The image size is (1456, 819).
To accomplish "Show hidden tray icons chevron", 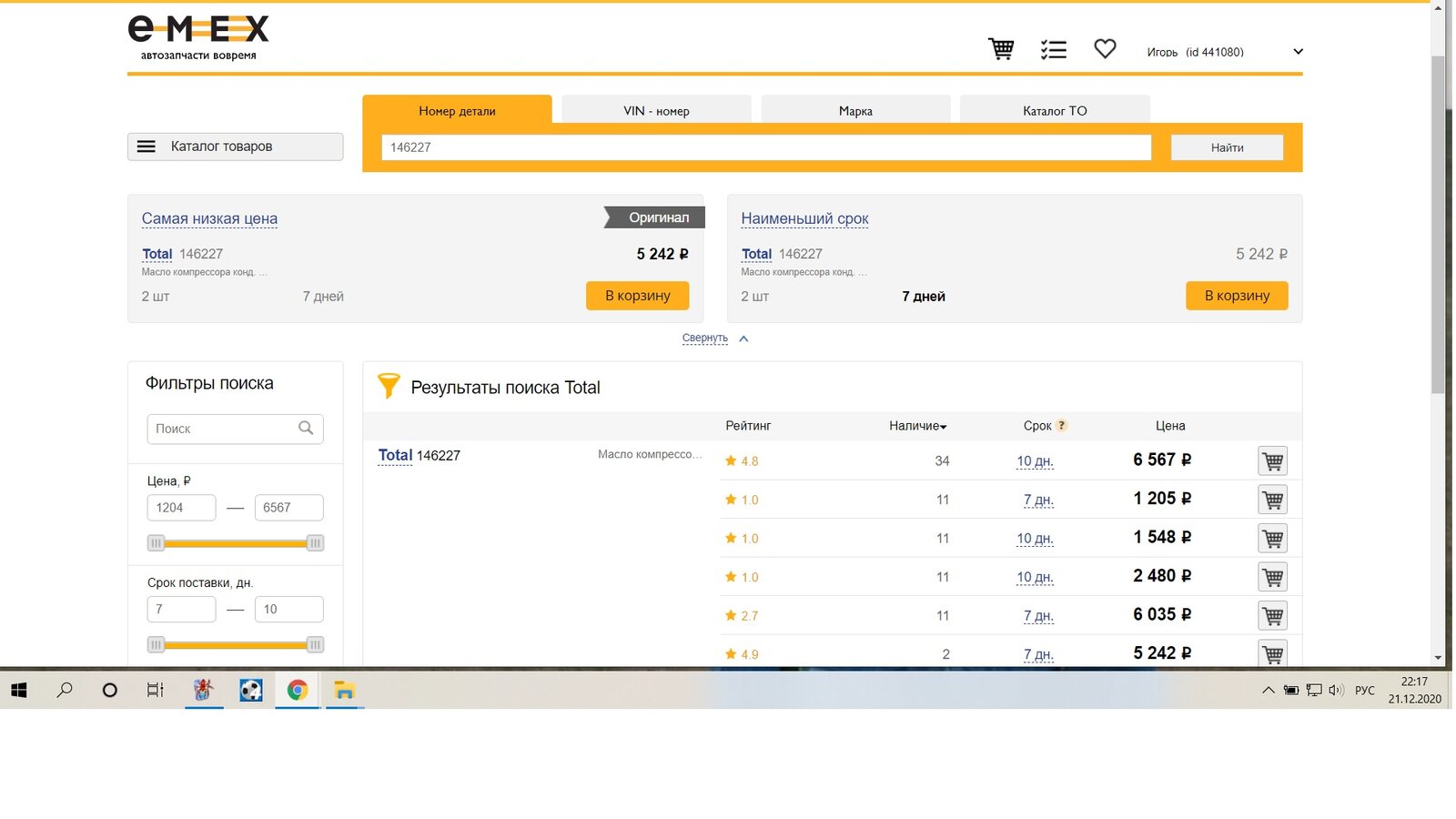I will click(1268, 691).
